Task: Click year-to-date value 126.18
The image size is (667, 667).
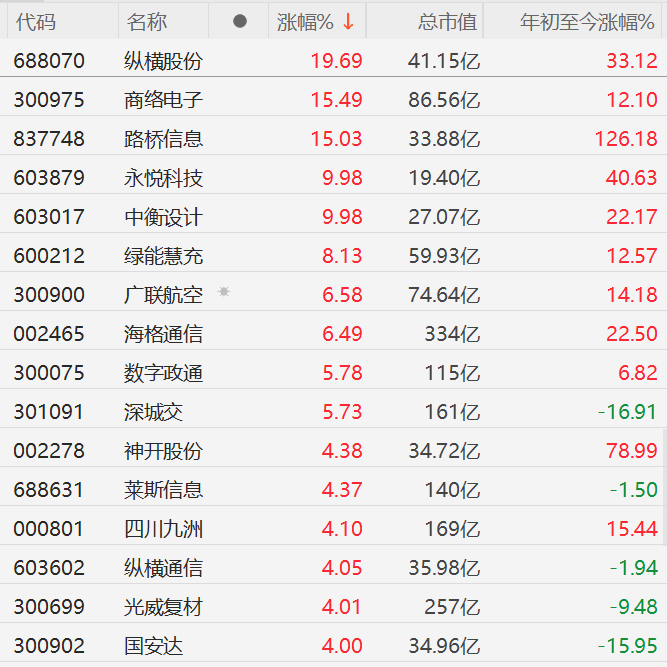Action: [x=626, y=139]
